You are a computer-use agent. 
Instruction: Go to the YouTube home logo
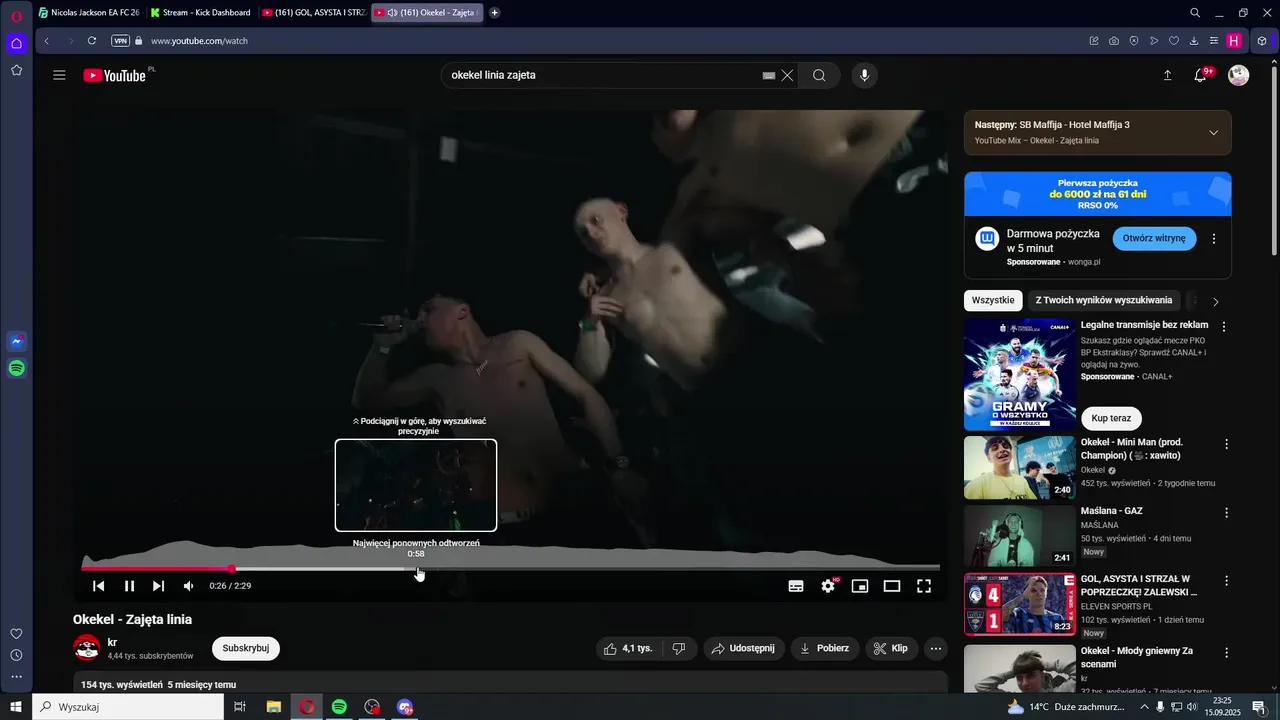tap(115, 75)
